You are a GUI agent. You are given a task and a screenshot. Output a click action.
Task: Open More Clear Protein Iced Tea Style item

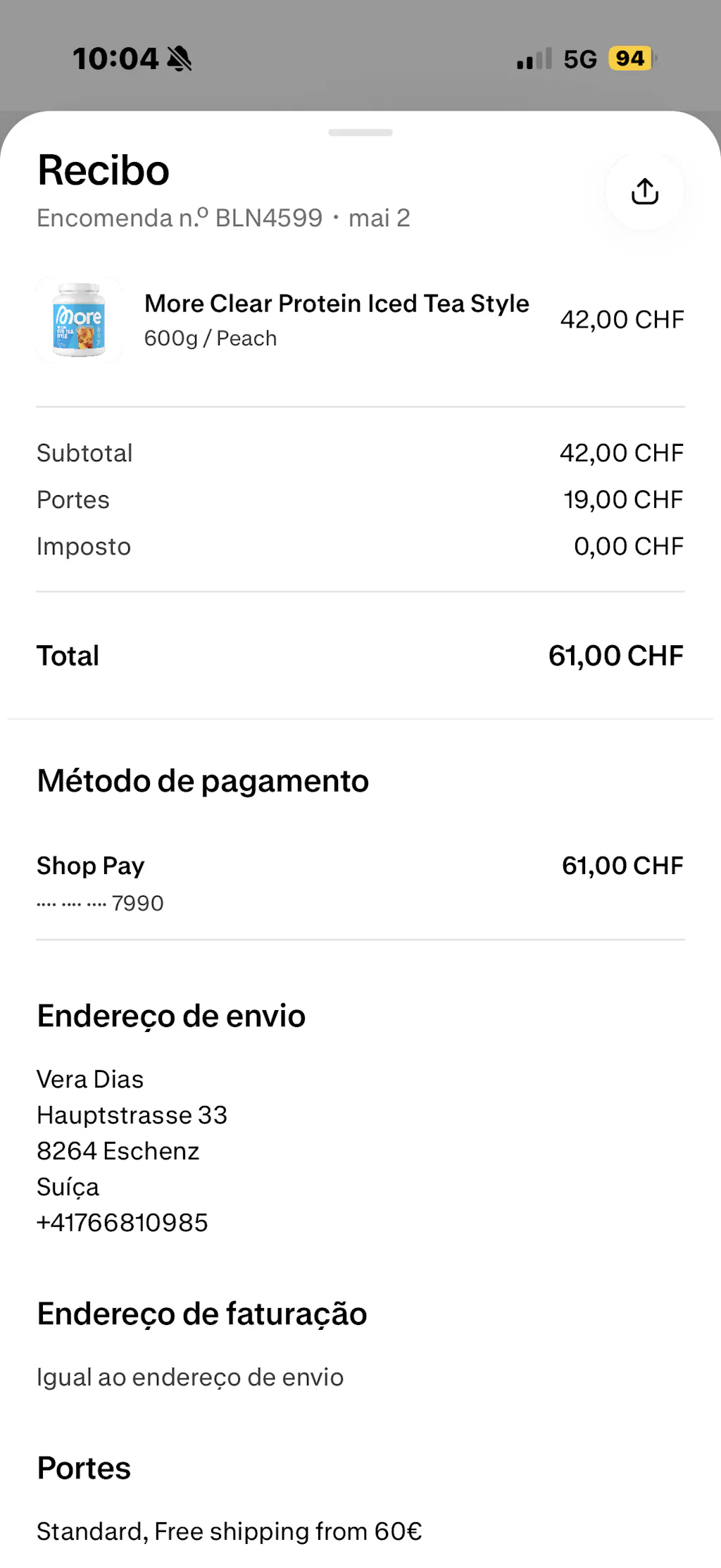pyautogui.click(x=337, y=304)
